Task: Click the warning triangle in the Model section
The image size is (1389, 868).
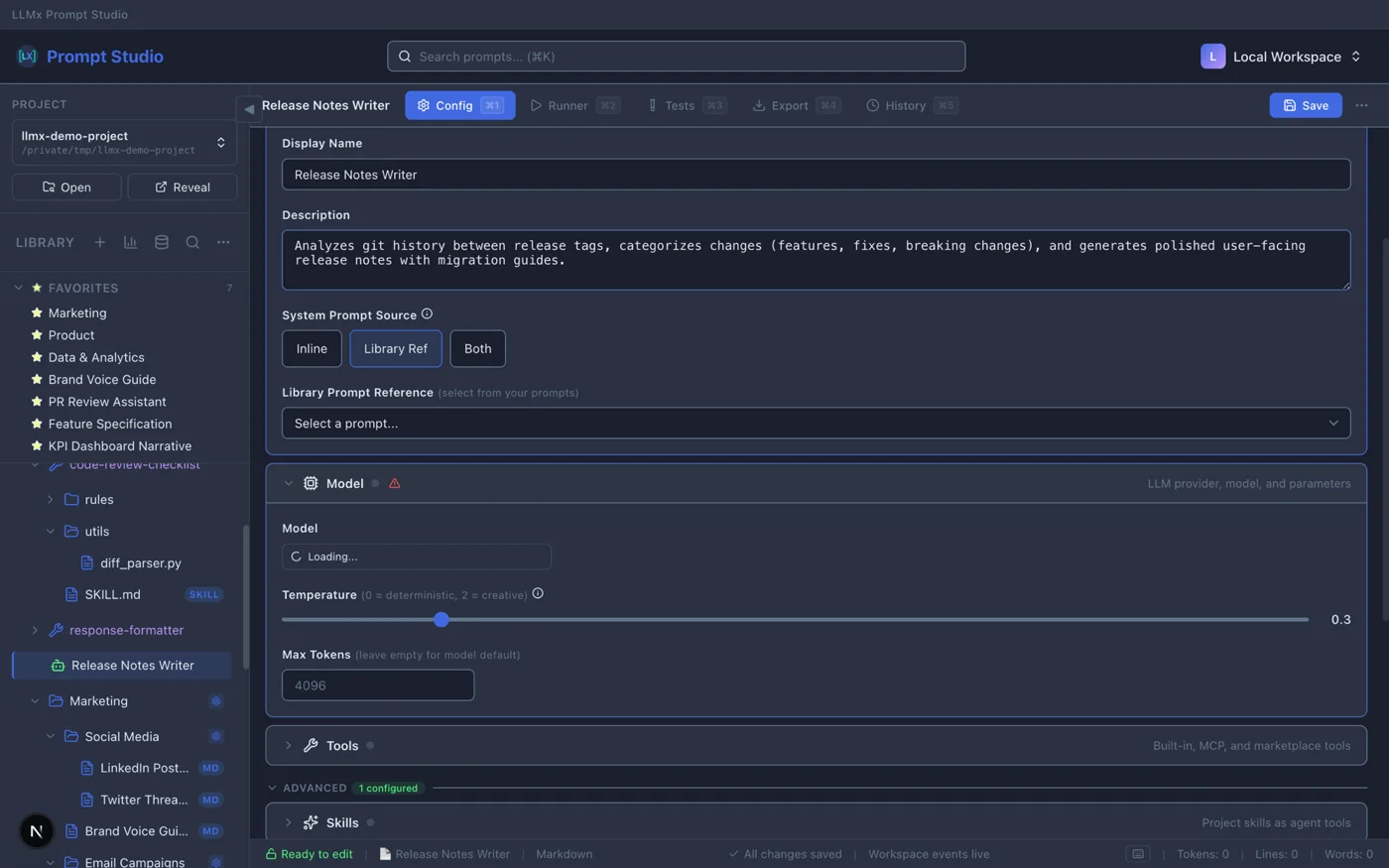Action: [x=394, y=483]
